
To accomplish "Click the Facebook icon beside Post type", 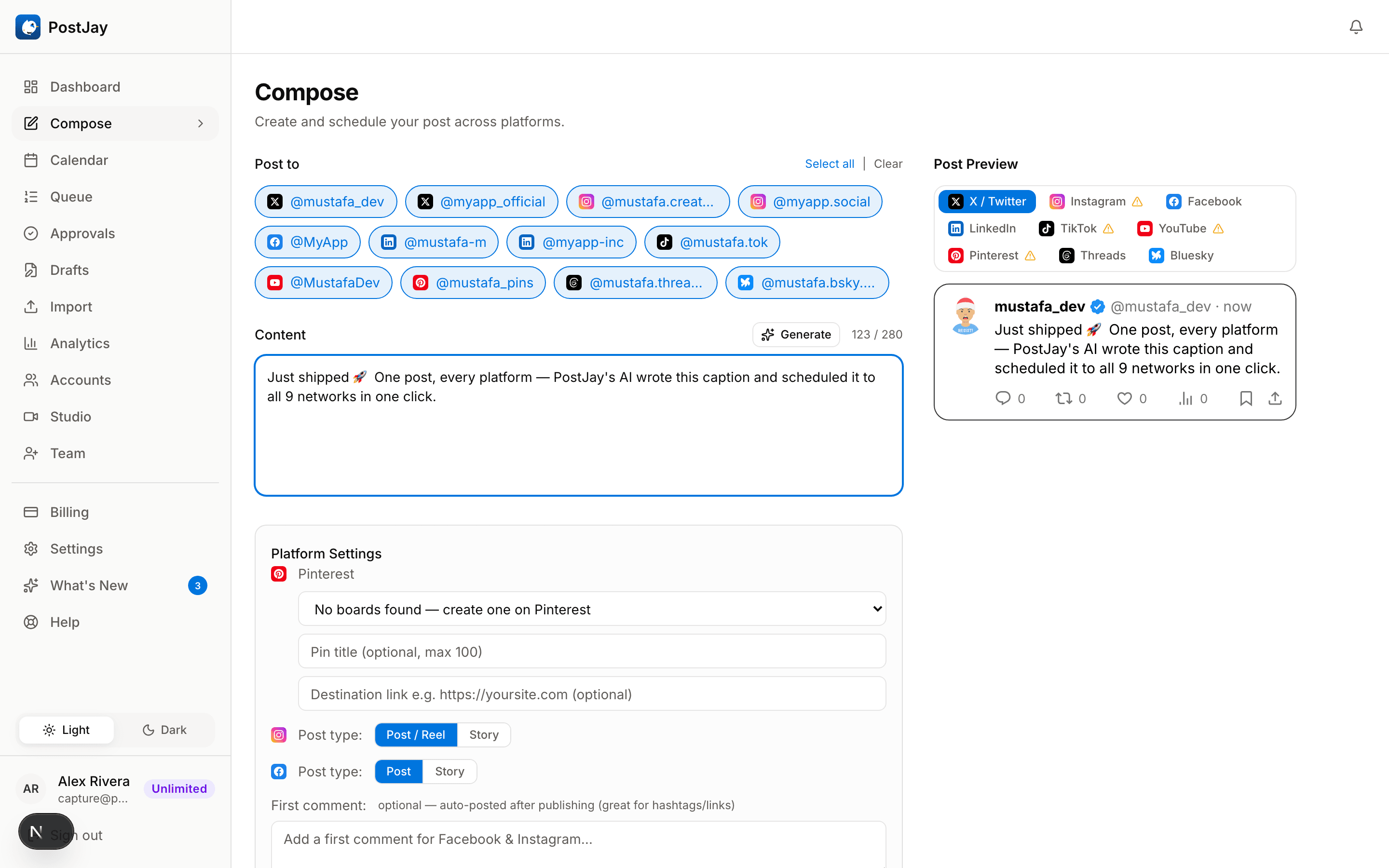I will click(279, 772).
